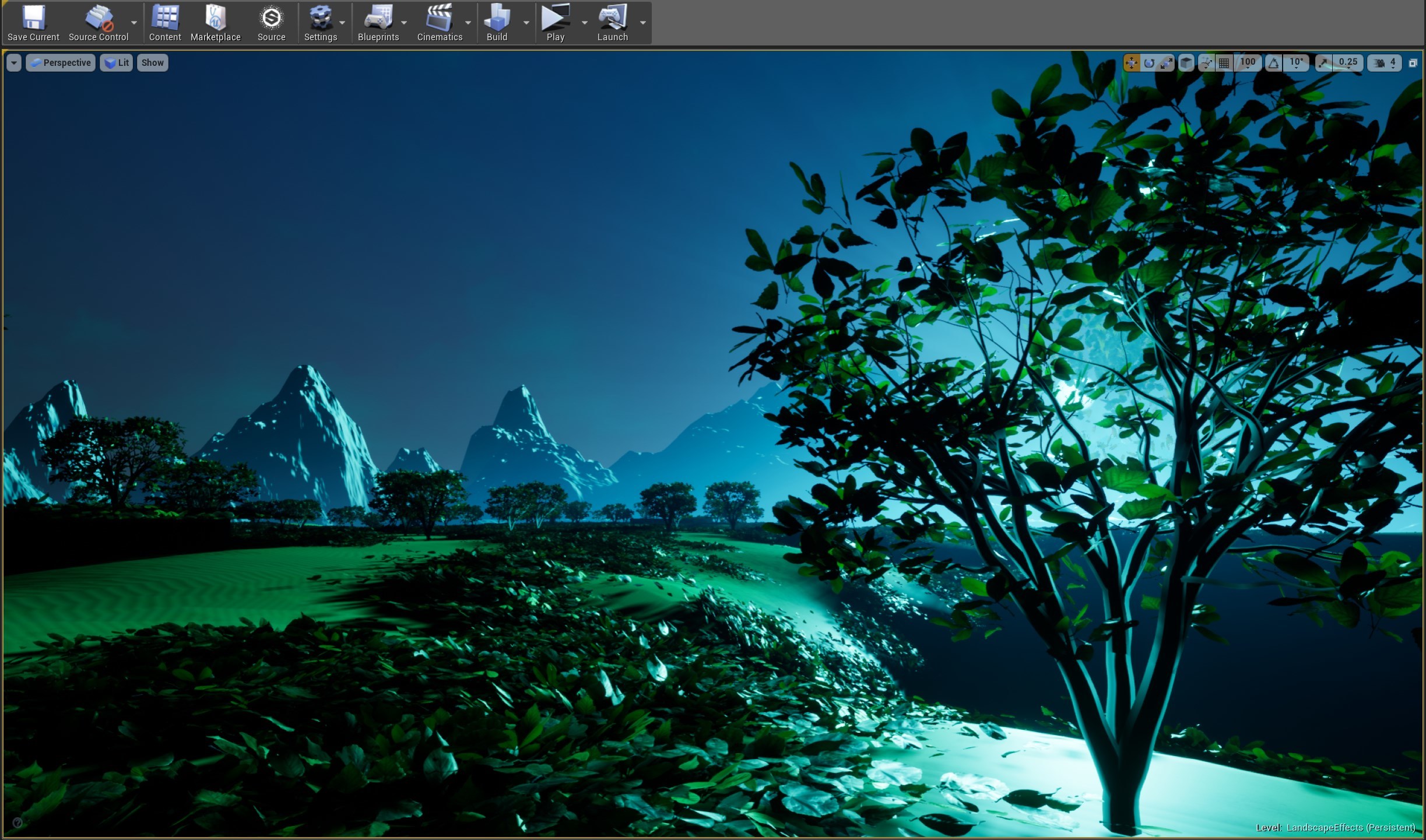Screen dimensions: 1426x840
Task: Click the Cinematics icon
Action: pos(440,22)
